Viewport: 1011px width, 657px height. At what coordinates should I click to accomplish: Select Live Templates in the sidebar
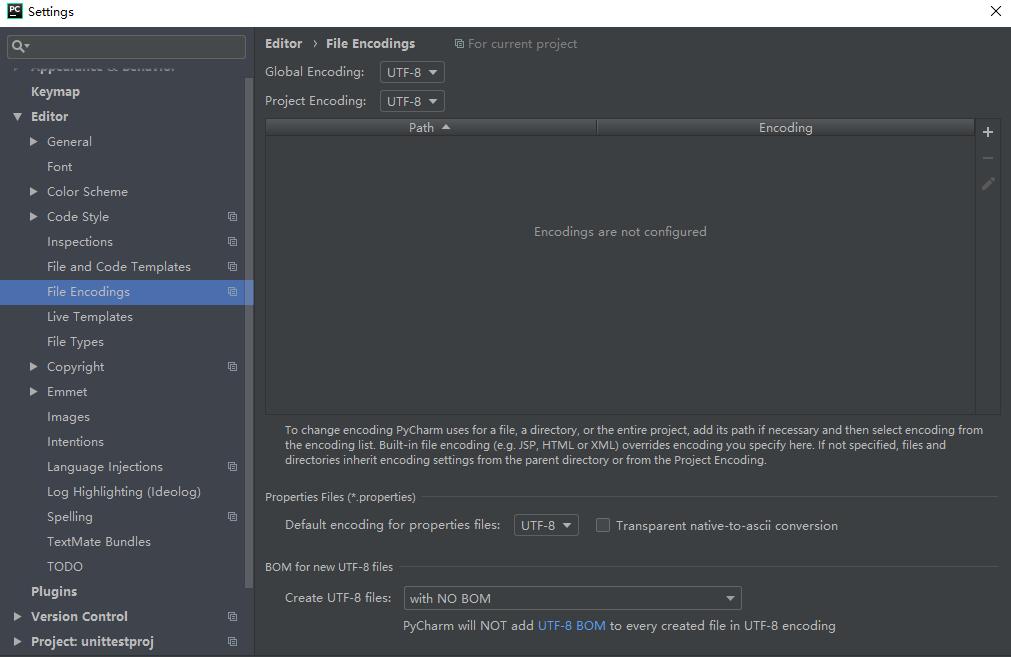[89, 317]
